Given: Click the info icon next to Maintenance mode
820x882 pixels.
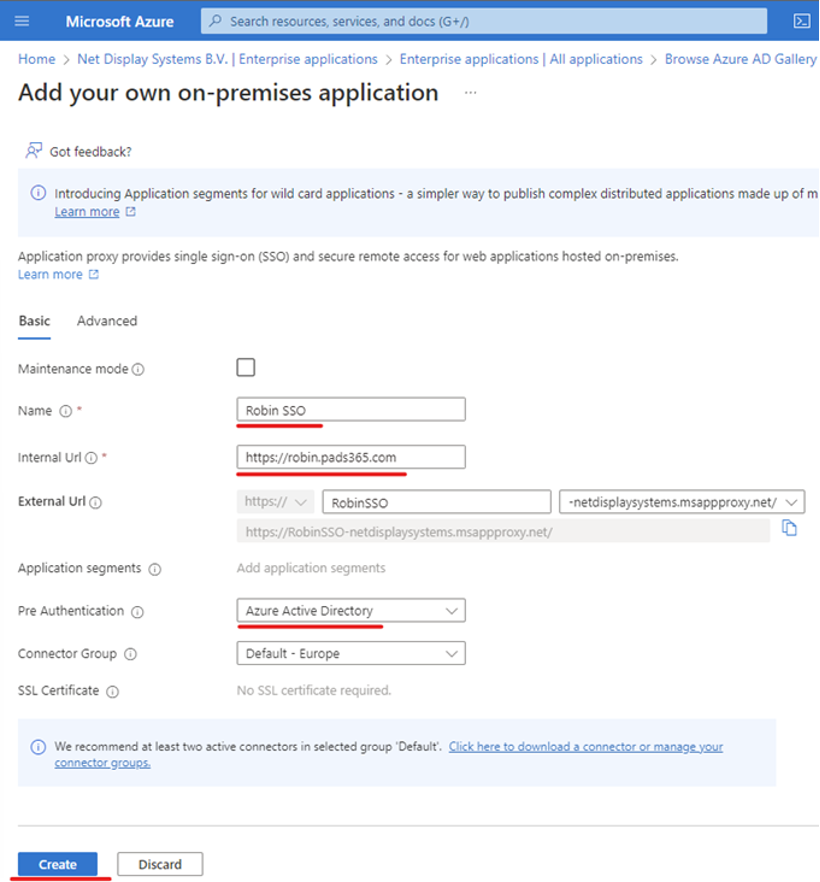Looking at the screenshot, I should tap(138, 370).
